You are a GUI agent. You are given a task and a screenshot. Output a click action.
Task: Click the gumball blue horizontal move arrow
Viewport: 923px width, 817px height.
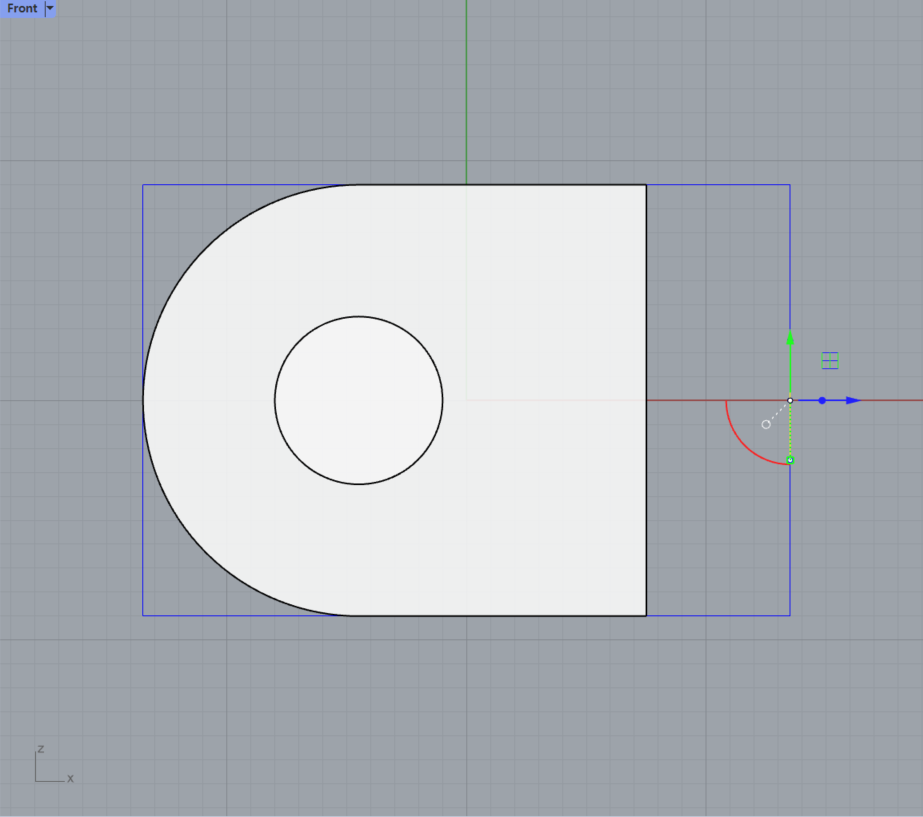click(x=854, y=400)
